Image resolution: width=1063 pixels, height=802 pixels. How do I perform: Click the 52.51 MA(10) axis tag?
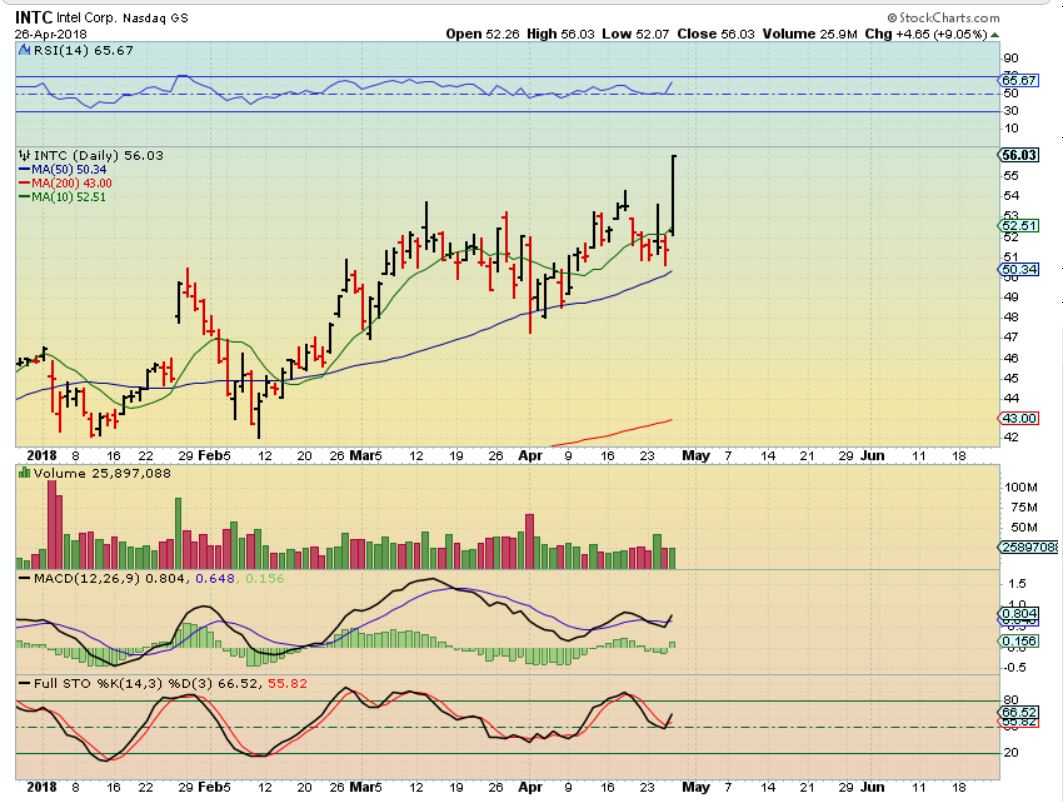pos(1019,226)
